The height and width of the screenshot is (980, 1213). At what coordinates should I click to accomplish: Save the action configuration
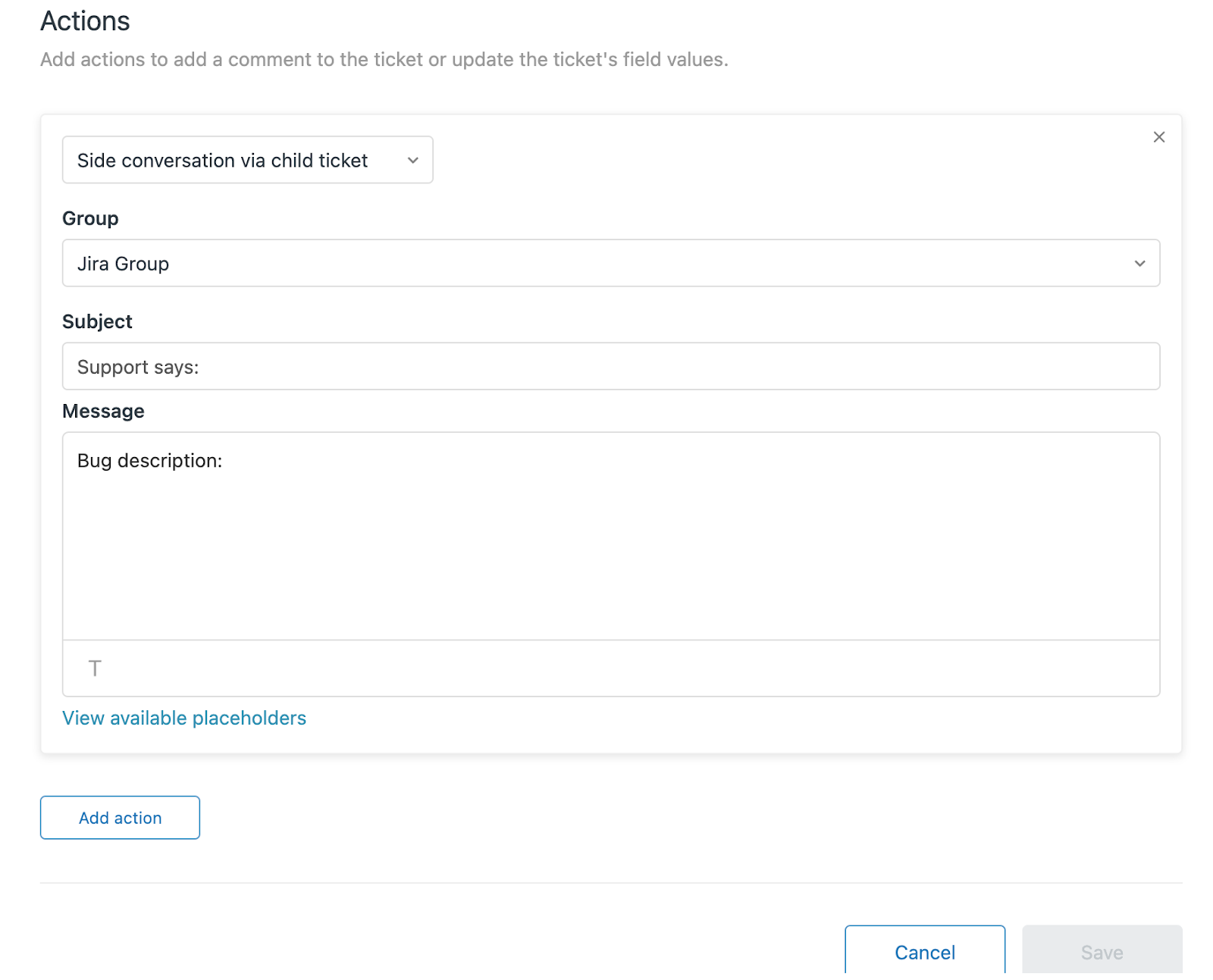1102,951
